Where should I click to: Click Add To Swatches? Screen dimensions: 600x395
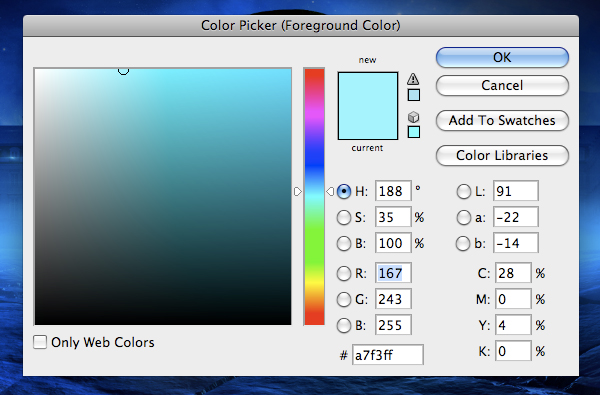(502, 121)
